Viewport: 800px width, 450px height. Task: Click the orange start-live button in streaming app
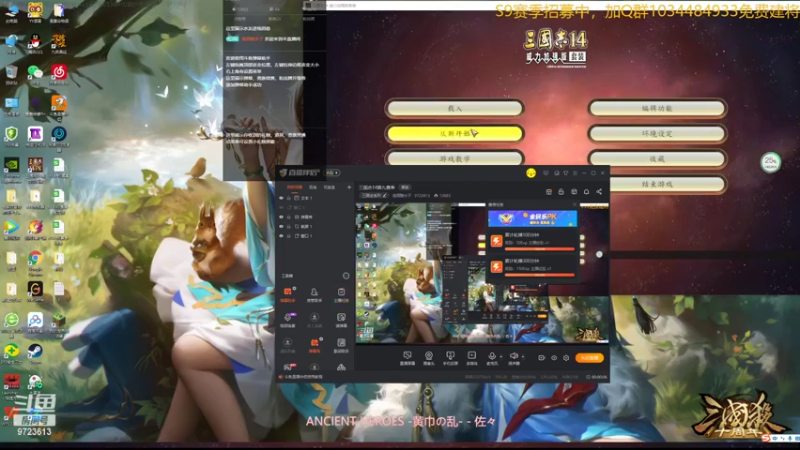pyautogui.click(x=590, y=358)
